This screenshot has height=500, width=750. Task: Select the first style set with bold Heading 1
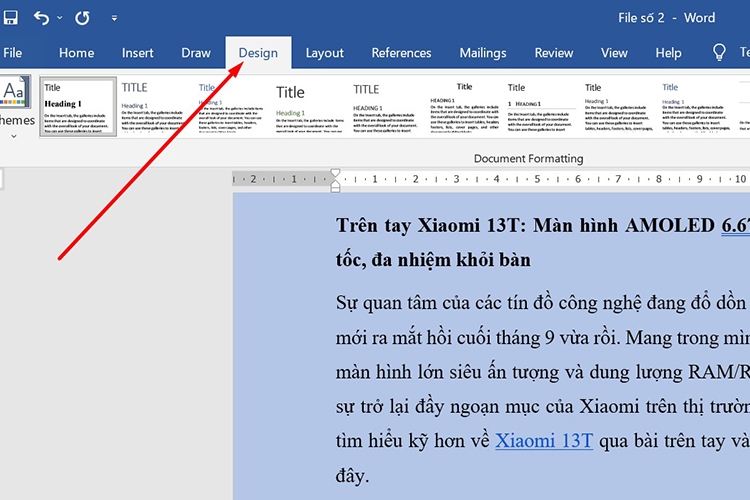[x=78, y=107]
